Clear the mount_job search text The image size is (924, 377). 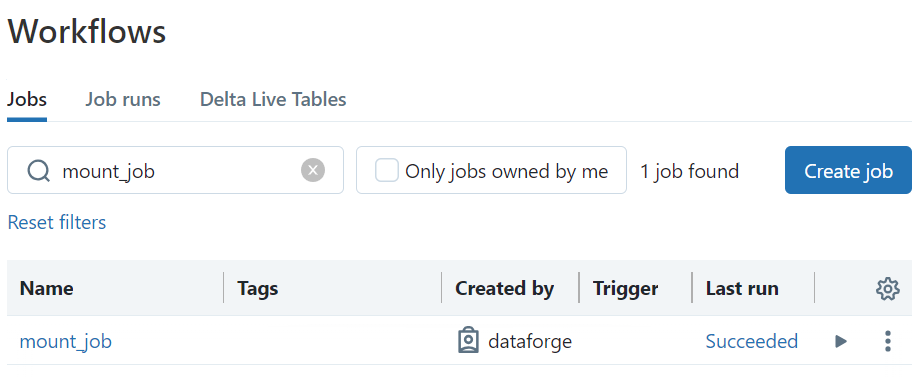(x=313, y=171)
